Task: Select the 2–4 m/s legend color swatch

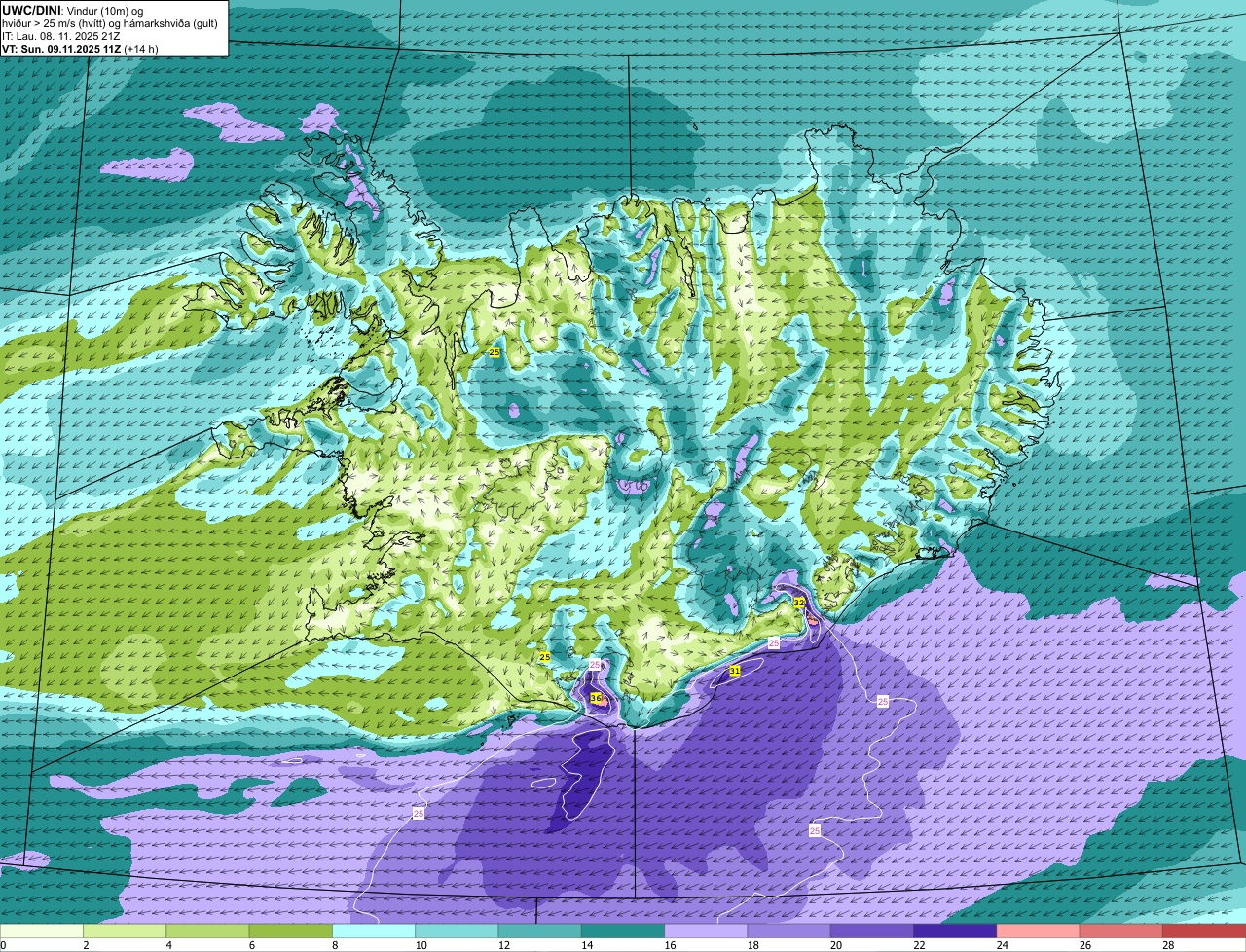Action: point(125,931)
